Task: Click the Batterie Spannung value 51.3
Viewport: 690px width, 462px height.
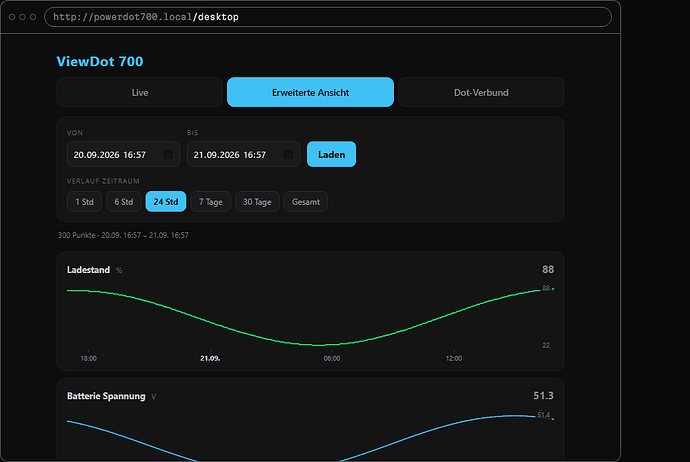Action: pos(543,396)
